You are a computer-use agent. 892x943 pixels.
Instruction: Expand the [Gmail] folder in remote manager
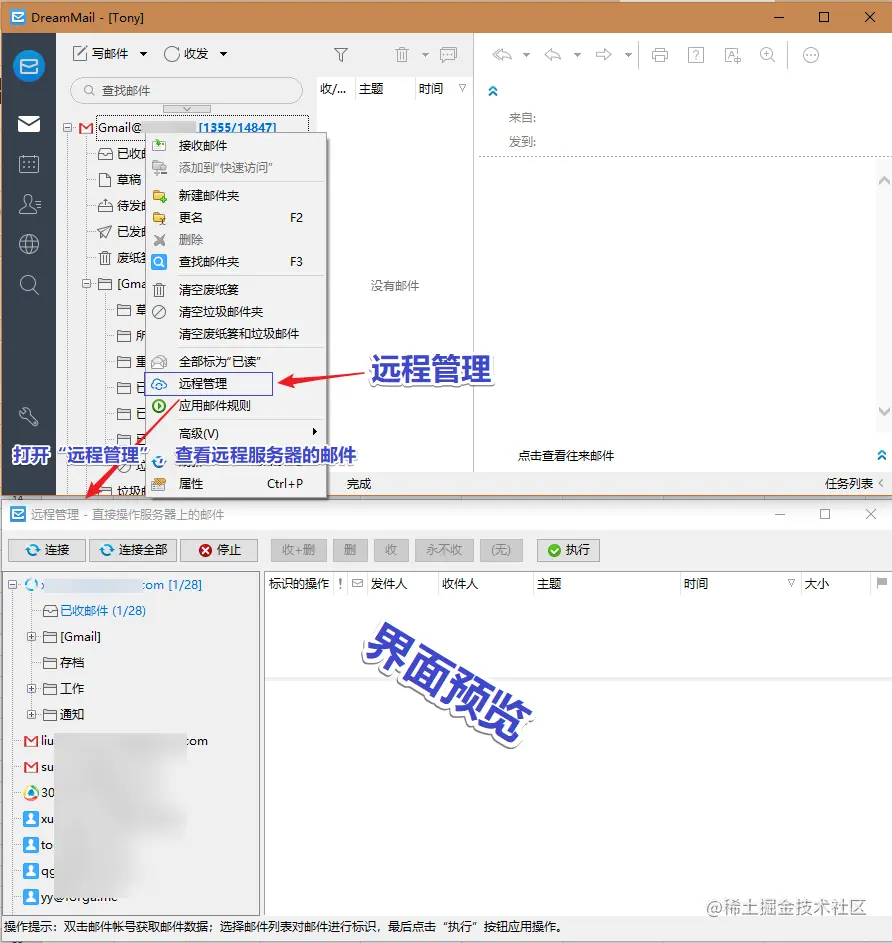(x=31, y=636)
